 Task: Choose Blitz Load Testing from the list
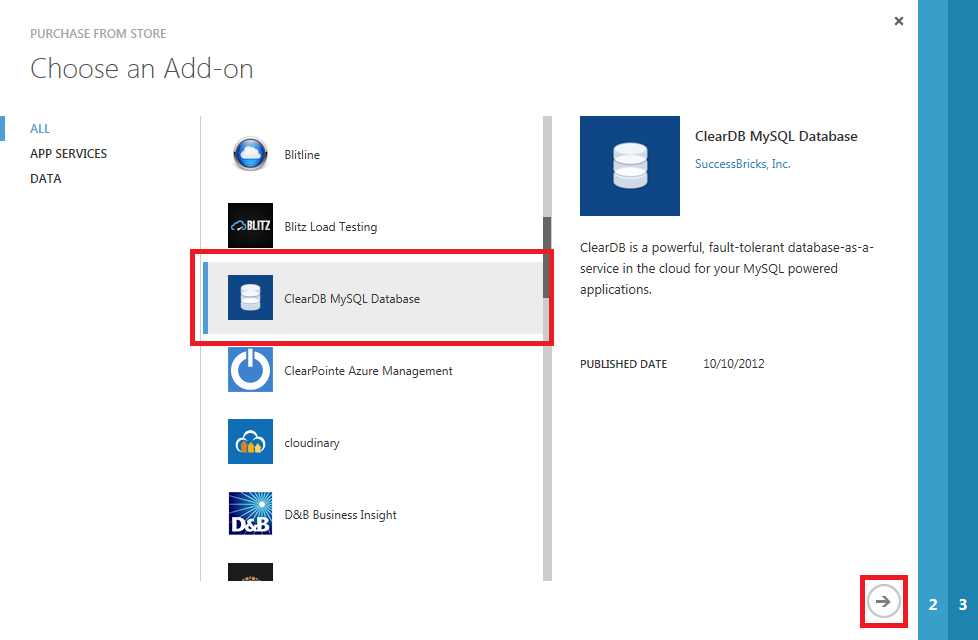click(330, 226)
